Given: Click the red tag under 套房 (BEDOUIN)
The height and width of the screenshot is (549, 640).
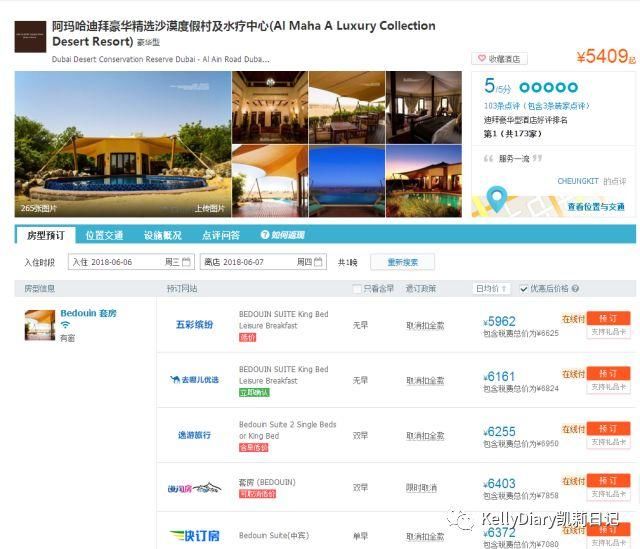Looking at the screenshot, I should pyautogui.click(x=258, y=494).
